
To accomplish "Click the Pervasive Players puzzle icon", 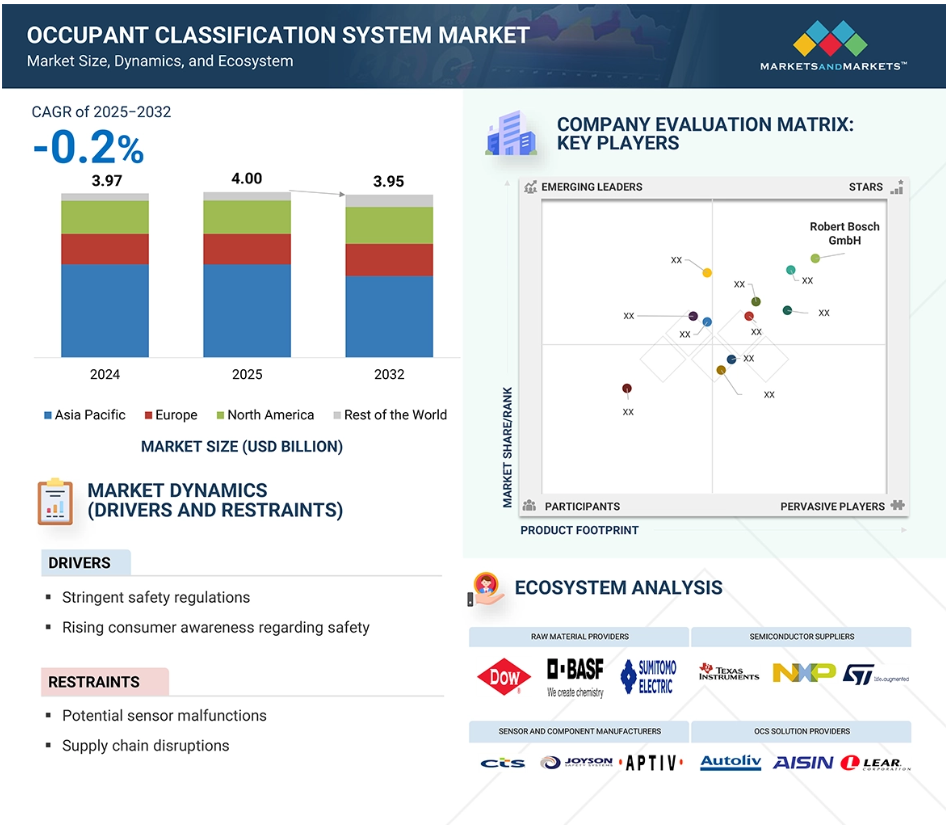I will (x=898, y=505).
